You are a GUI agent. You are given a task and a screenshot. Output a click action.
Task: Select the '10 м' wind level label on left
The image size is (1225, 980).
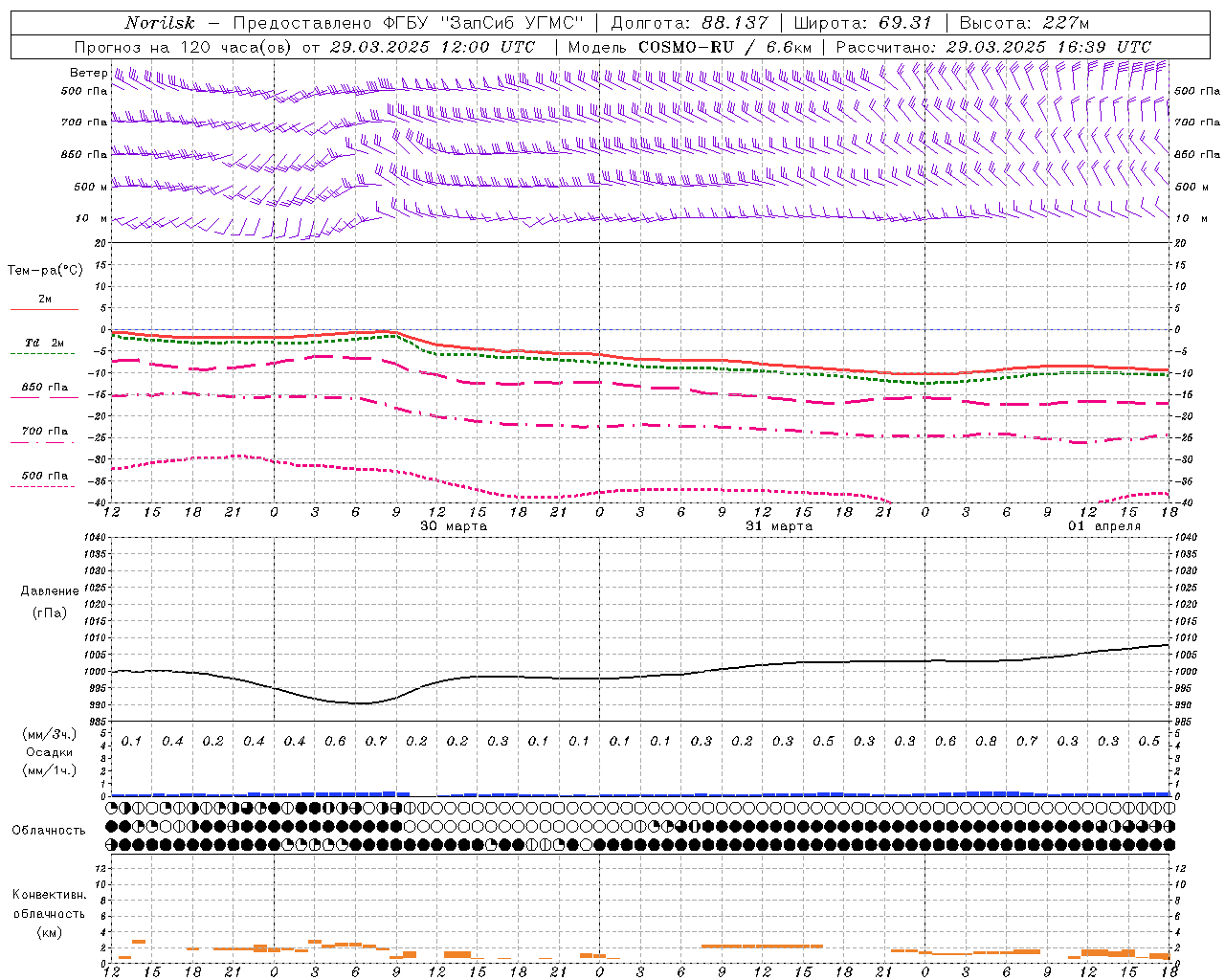pyautogui.click(x=92, y=218)
